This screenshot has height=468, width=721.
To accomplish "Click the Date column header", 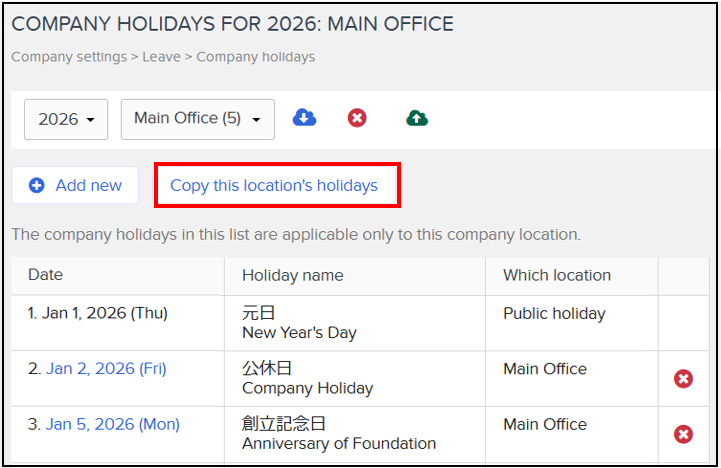I will point(46,274).
